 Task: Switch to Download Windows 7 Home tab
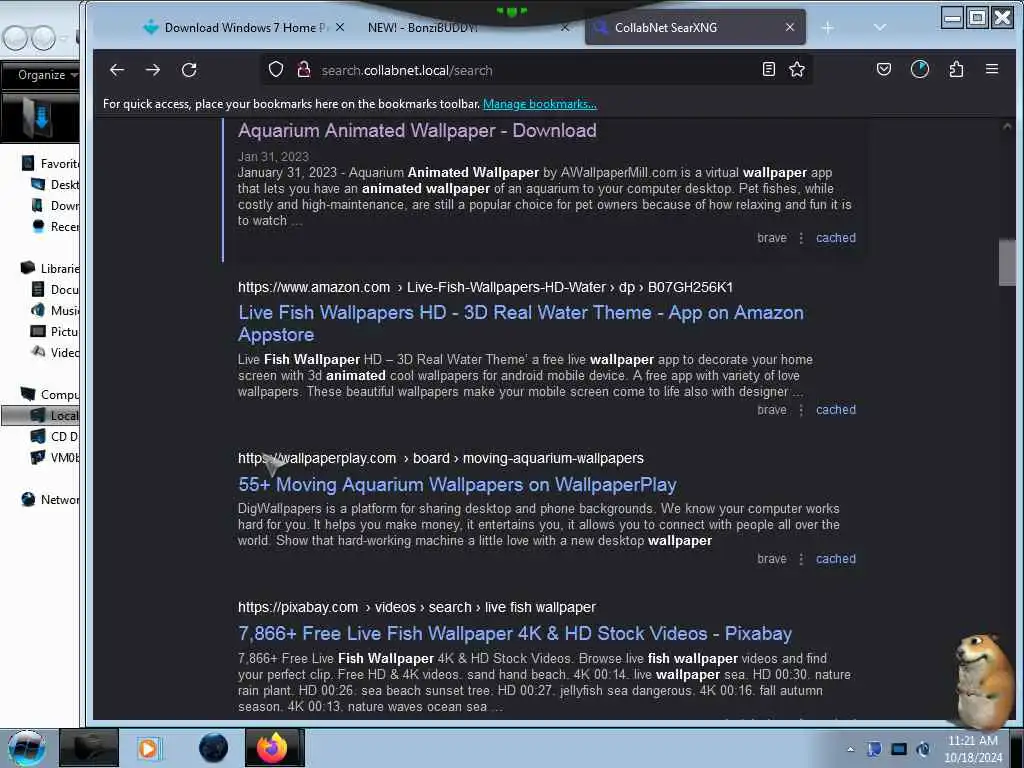click(x=242, y=27)
